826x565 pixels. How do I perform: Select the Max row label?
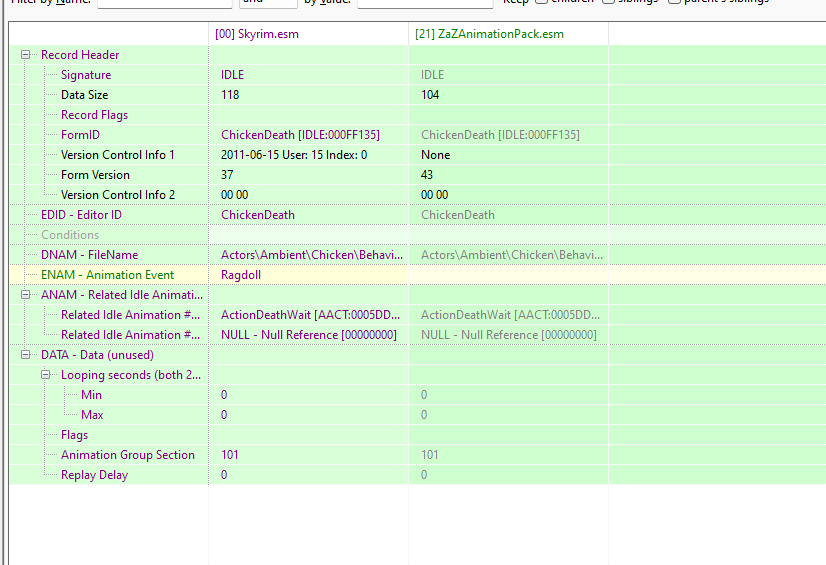(x=92, y=415)
